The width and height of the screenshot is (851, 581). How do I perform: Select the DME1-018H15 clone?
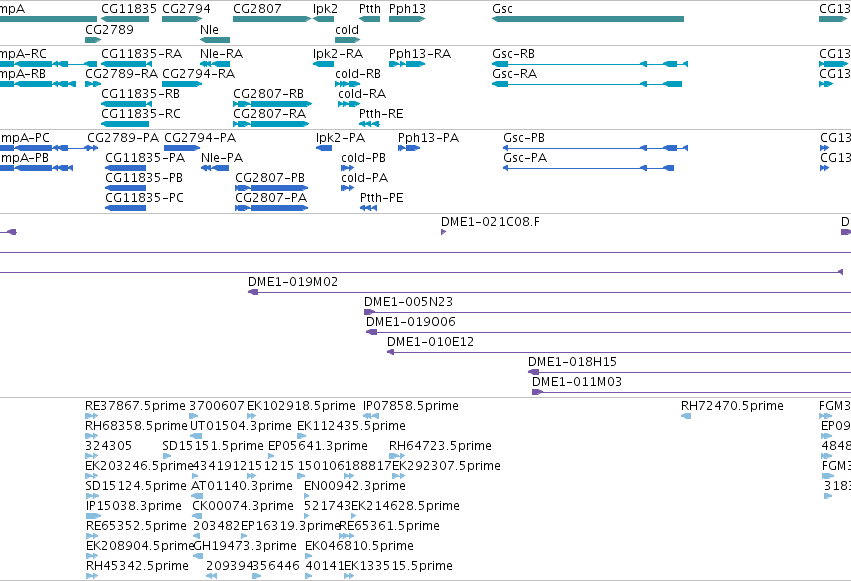[x=689, y=373]
